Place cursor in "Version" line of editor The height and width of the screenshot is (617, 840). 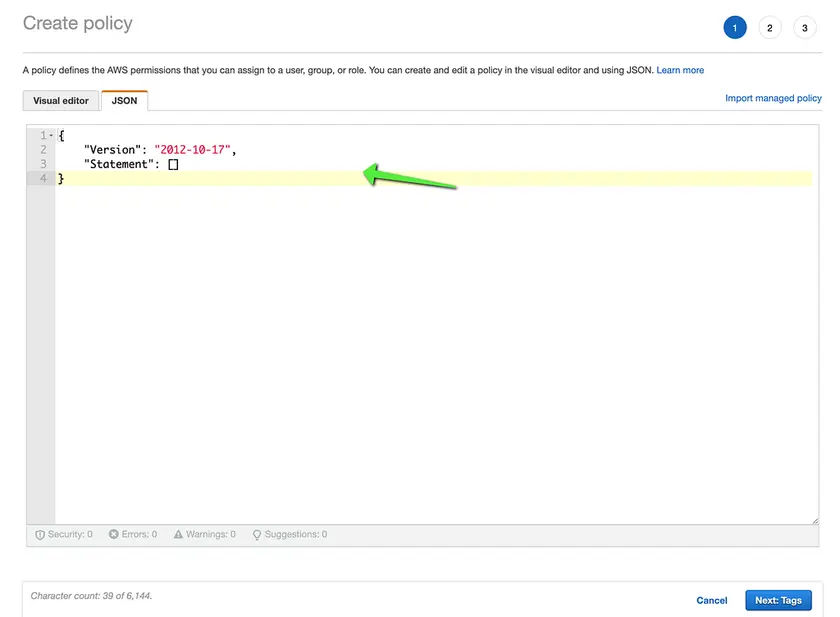[434, 150]
